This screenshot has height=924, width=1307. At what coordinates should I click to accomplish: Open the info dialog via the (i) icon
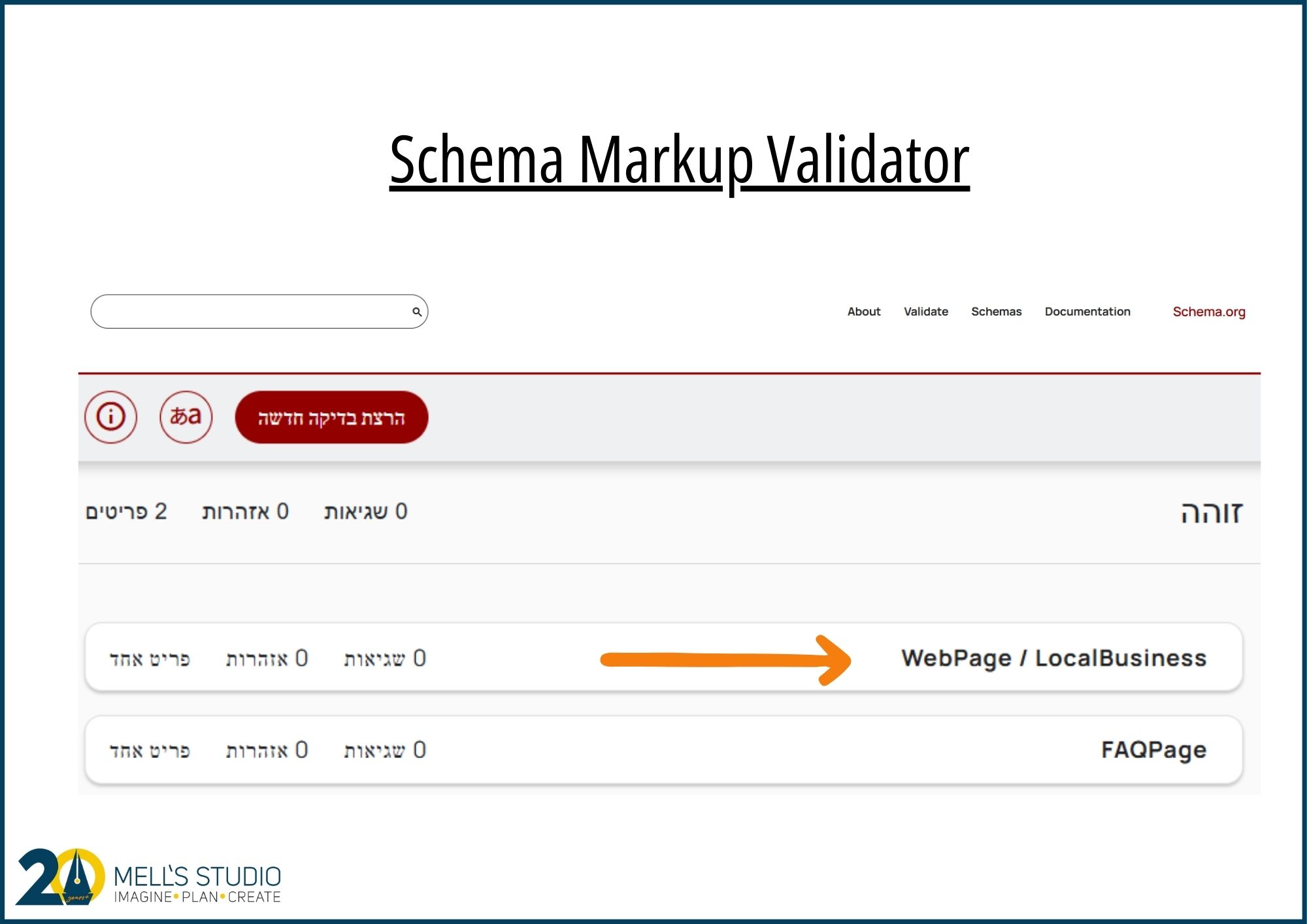tap(111, 416)
